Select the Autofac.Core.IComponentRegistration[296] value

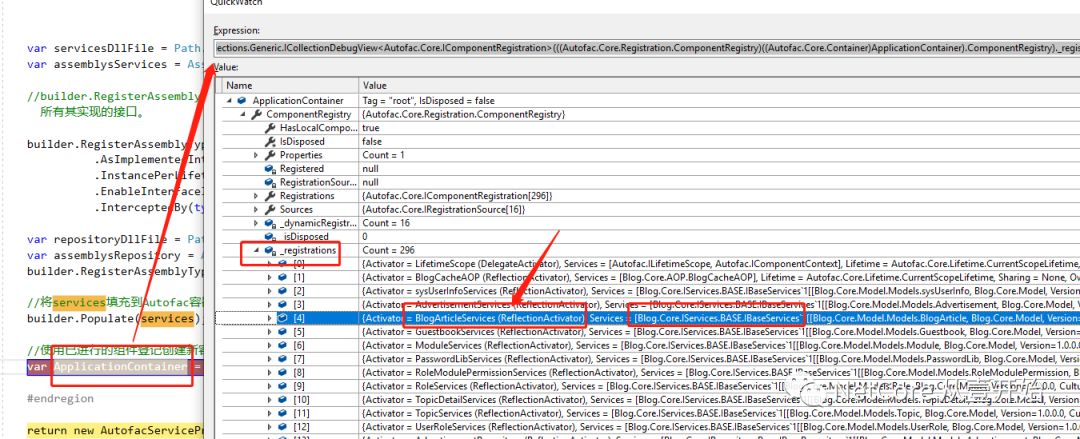pos(457,196)
